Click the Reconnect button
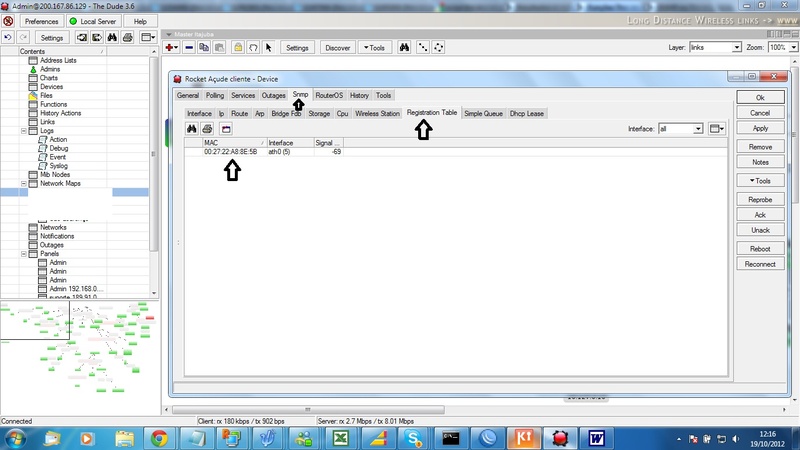The height and width of the screenshot is (450, 800). (760, 264)
